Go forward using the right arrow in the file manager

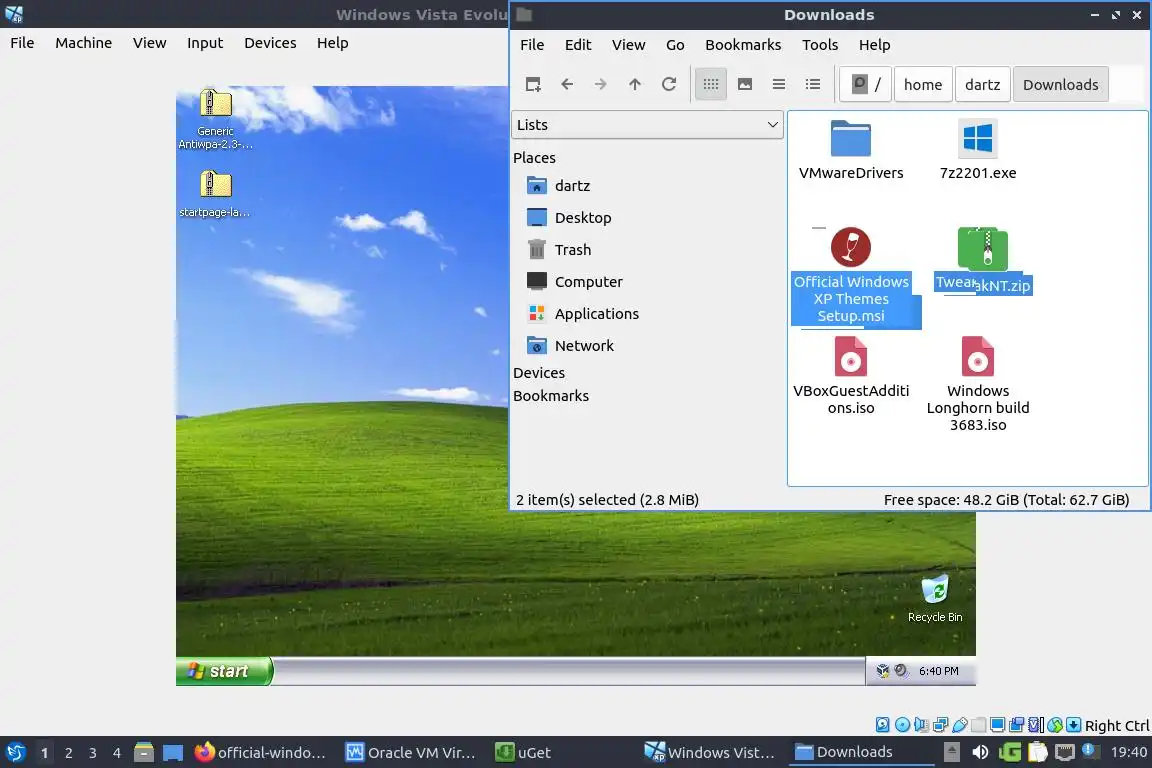[x=600, y=85]
